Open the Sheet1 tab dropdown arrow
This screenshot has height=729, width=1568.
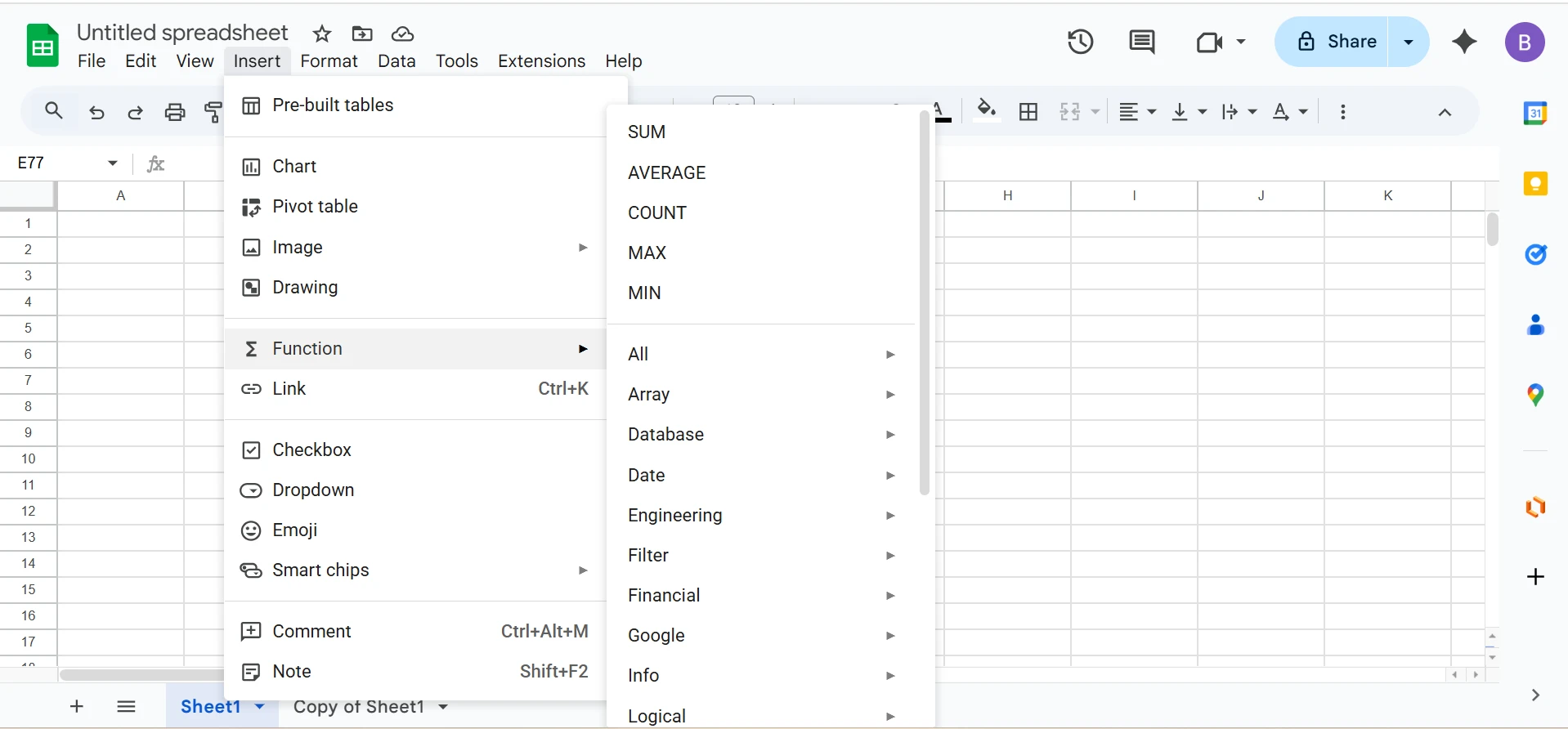coord(260,707)
